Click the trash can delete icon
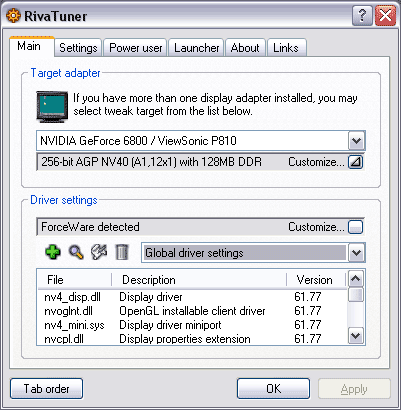 pyautogui.click(x=121, y=252)
